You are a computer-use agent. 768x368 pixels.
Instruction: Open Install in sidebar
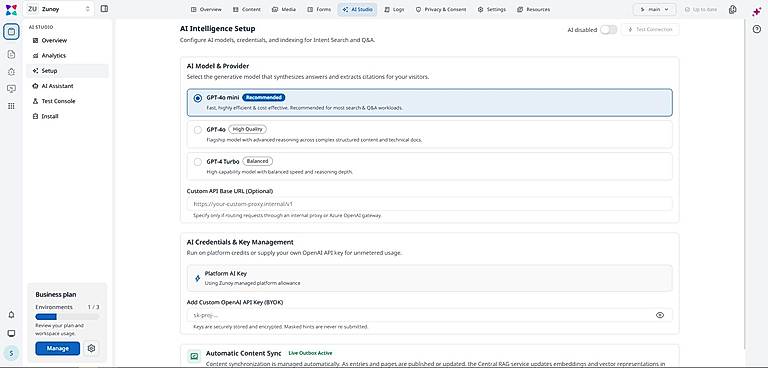(x=68, y=117)
